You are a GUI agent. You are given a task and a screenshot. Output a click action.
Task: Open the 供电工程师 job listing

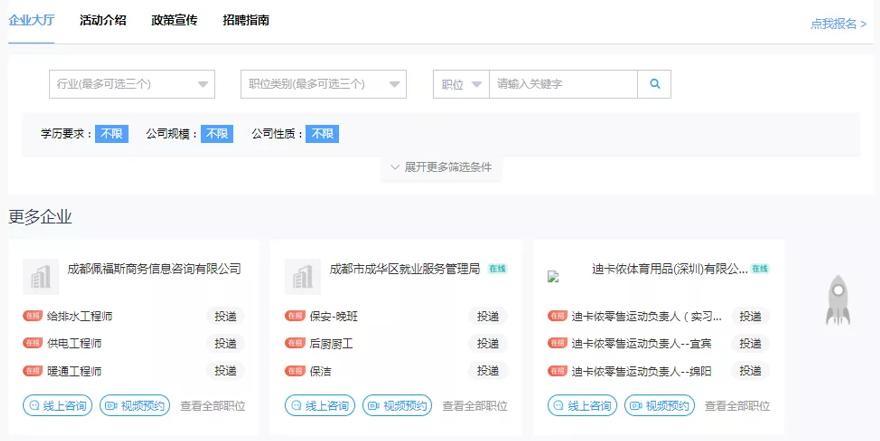(74, 343)
